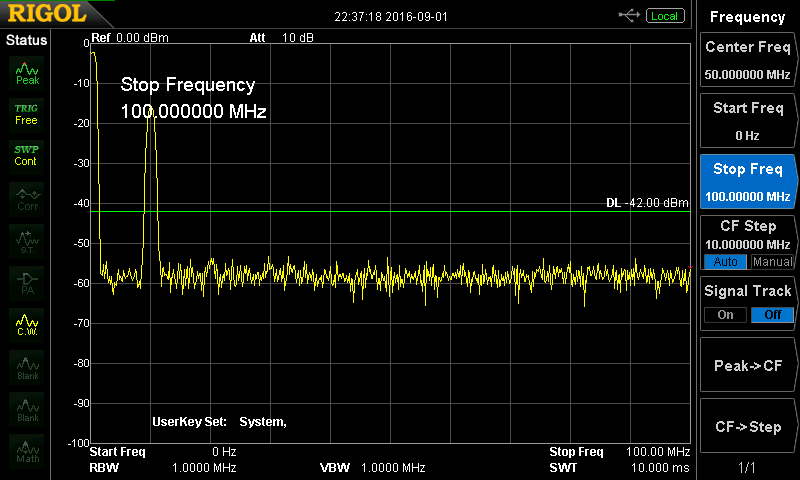Image resolution: width=800 pixels, height=480 pixels.
Task: Select the TRIG Free status icon
Action: [27, 115]
